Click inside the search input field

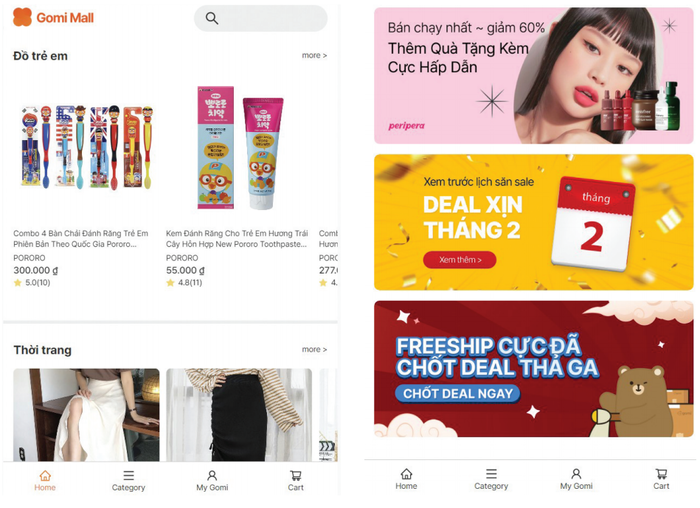click(x=261, y=18)
